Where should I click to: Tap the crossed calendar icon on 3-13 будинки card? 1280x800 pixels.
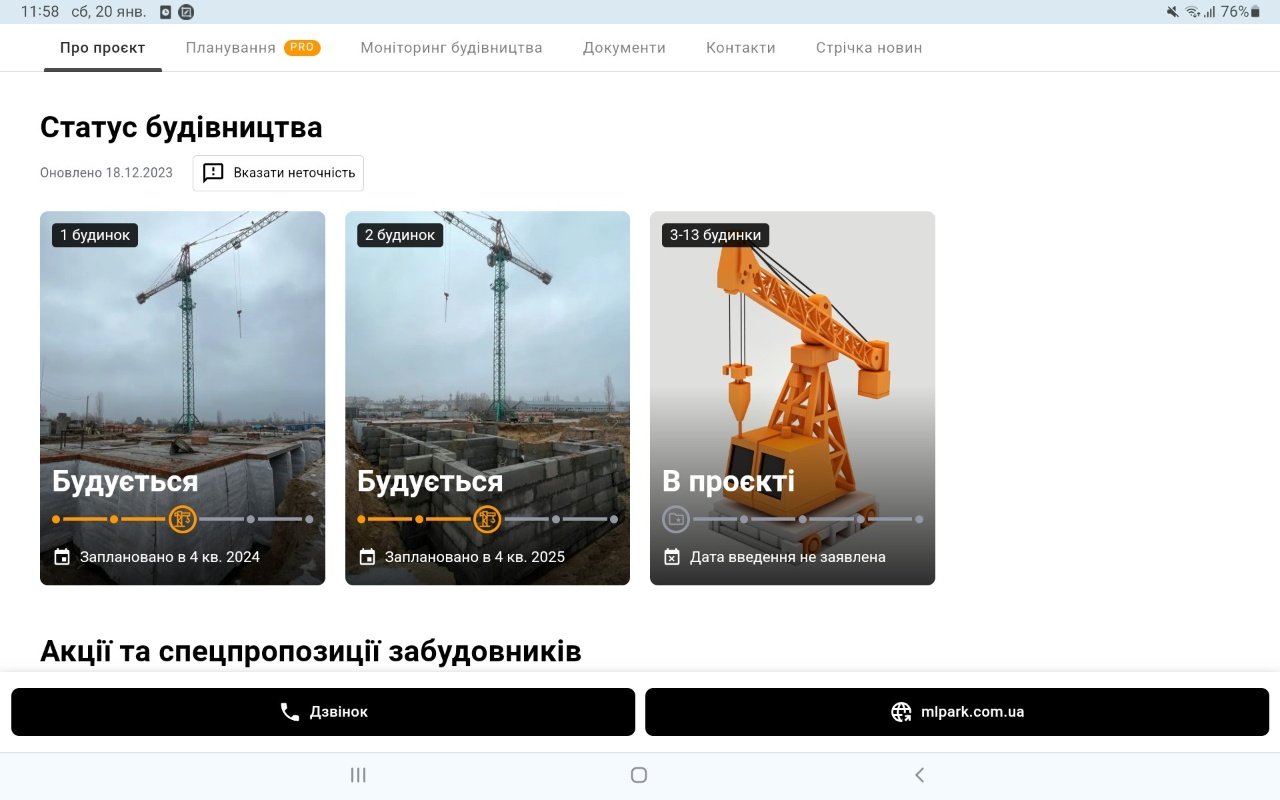pyautogui.click(x=672, y=557)
